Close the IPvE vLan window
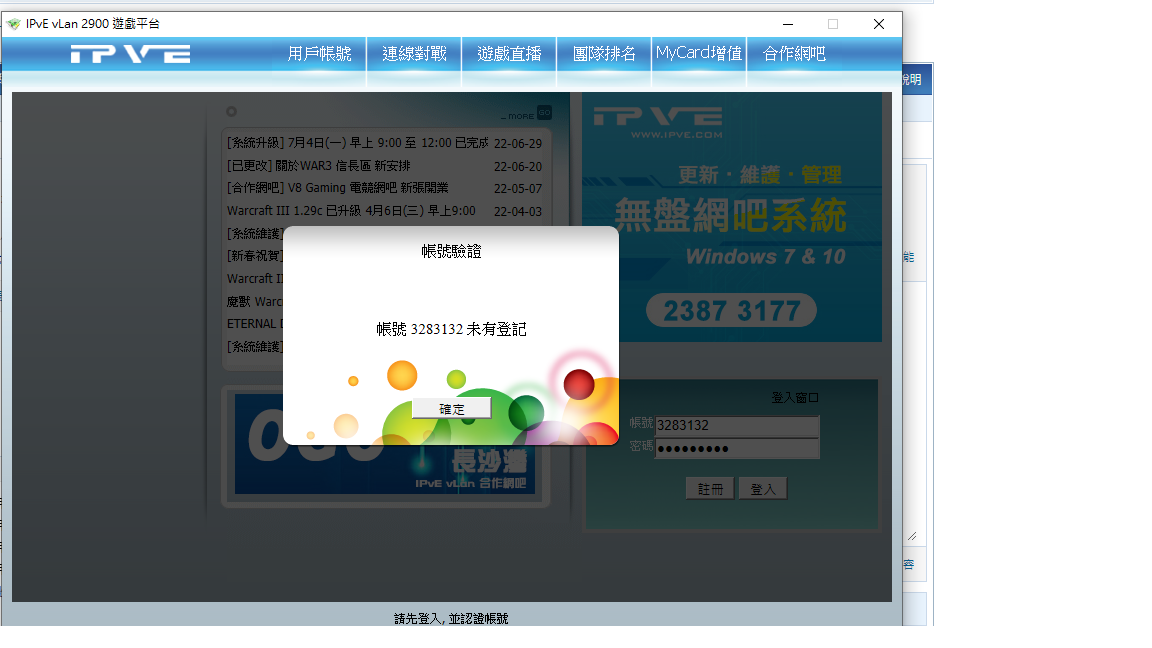The width and height of the screenshot is (1152, 648). pyautogui.click(x=879, y=24)
